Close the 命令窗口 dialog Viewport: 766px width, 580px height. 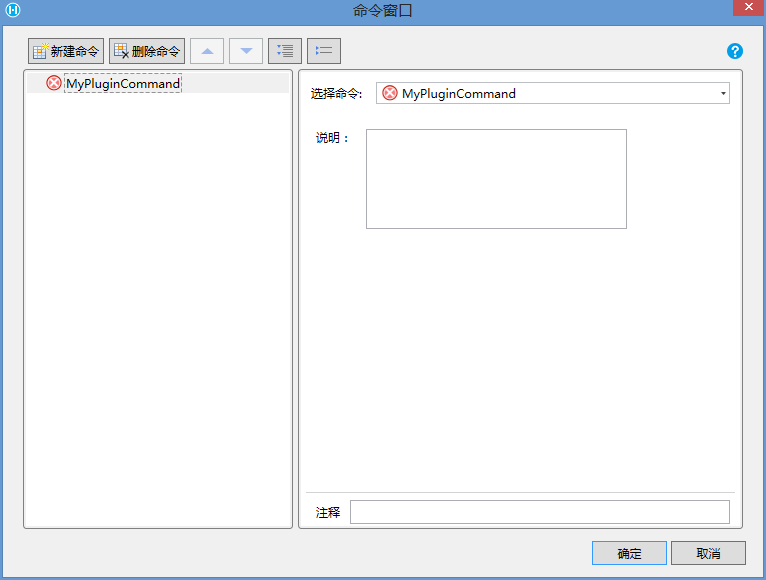coord(748,7)
